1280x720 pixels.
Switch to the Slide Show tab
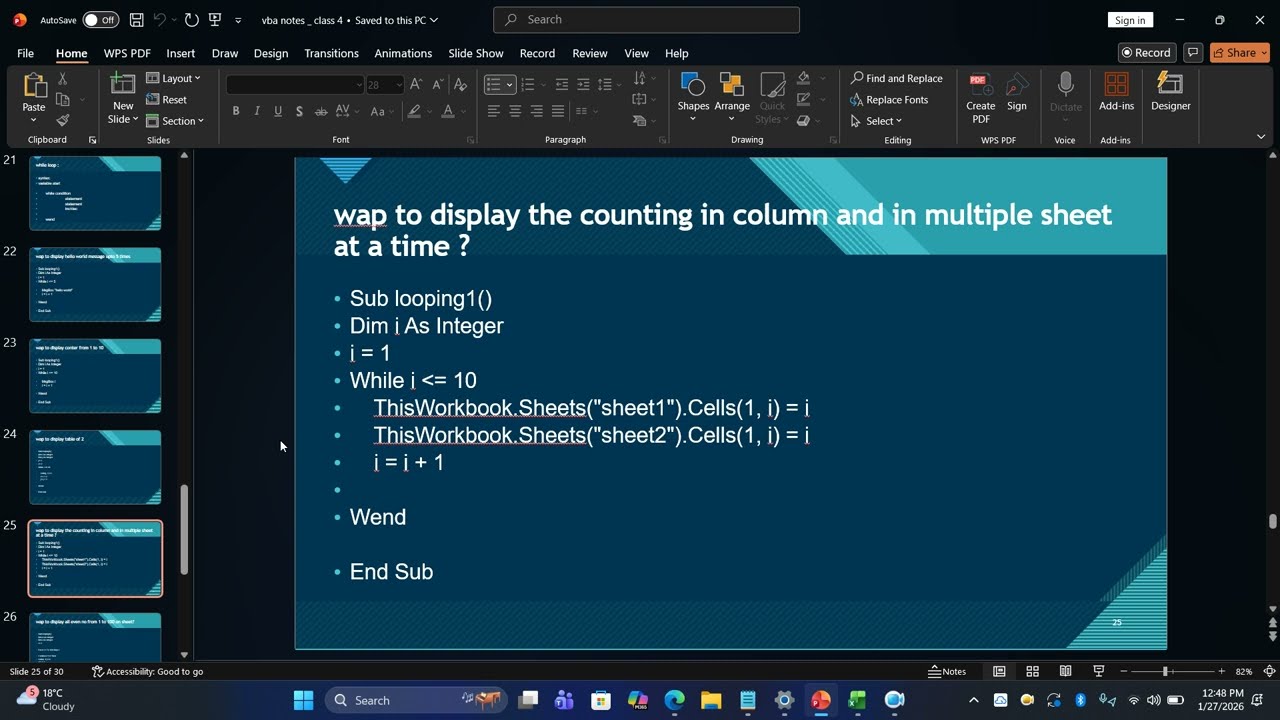(476, 53)
